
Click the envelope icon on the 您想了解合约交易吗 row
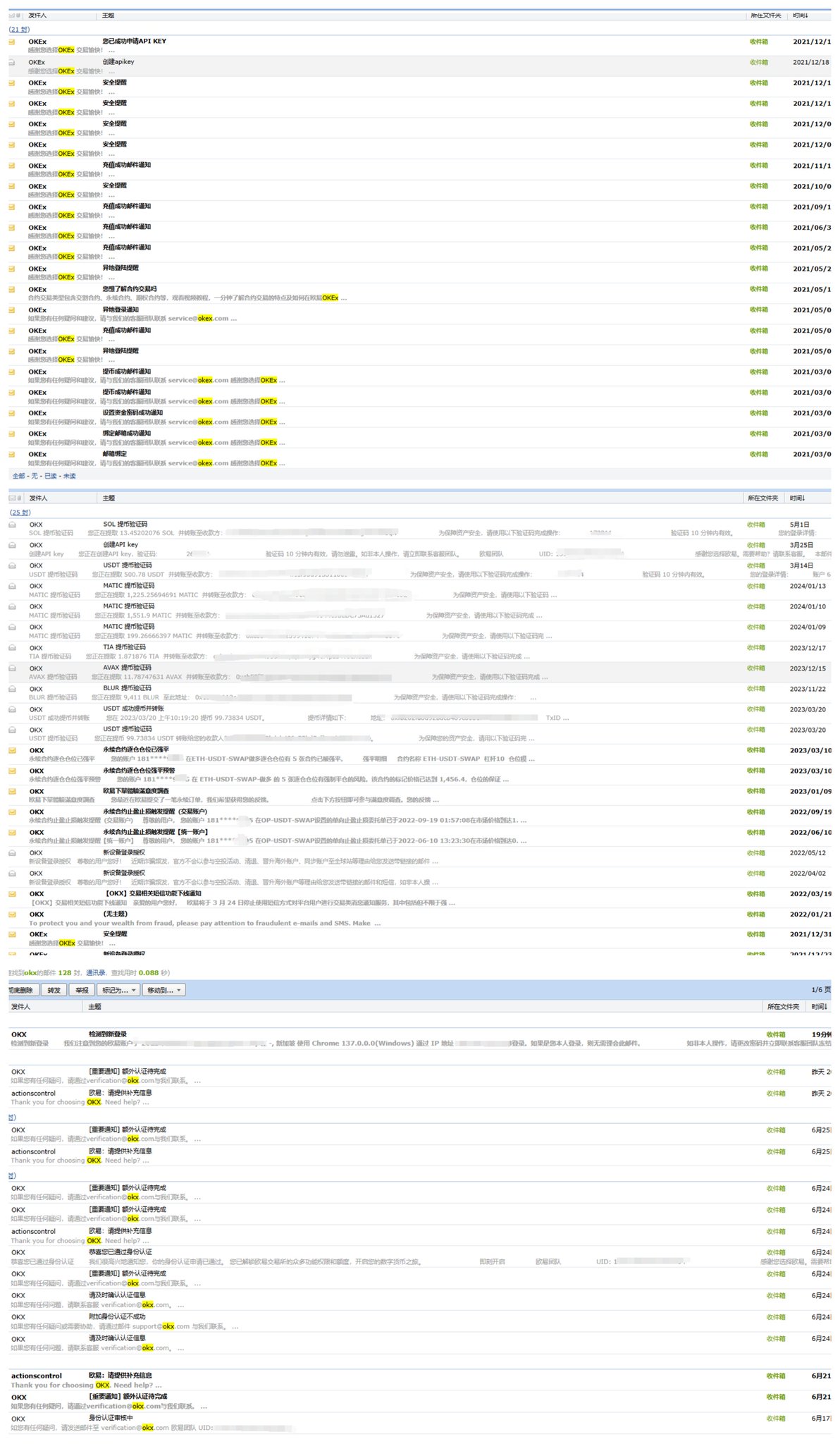click(11, 289)
